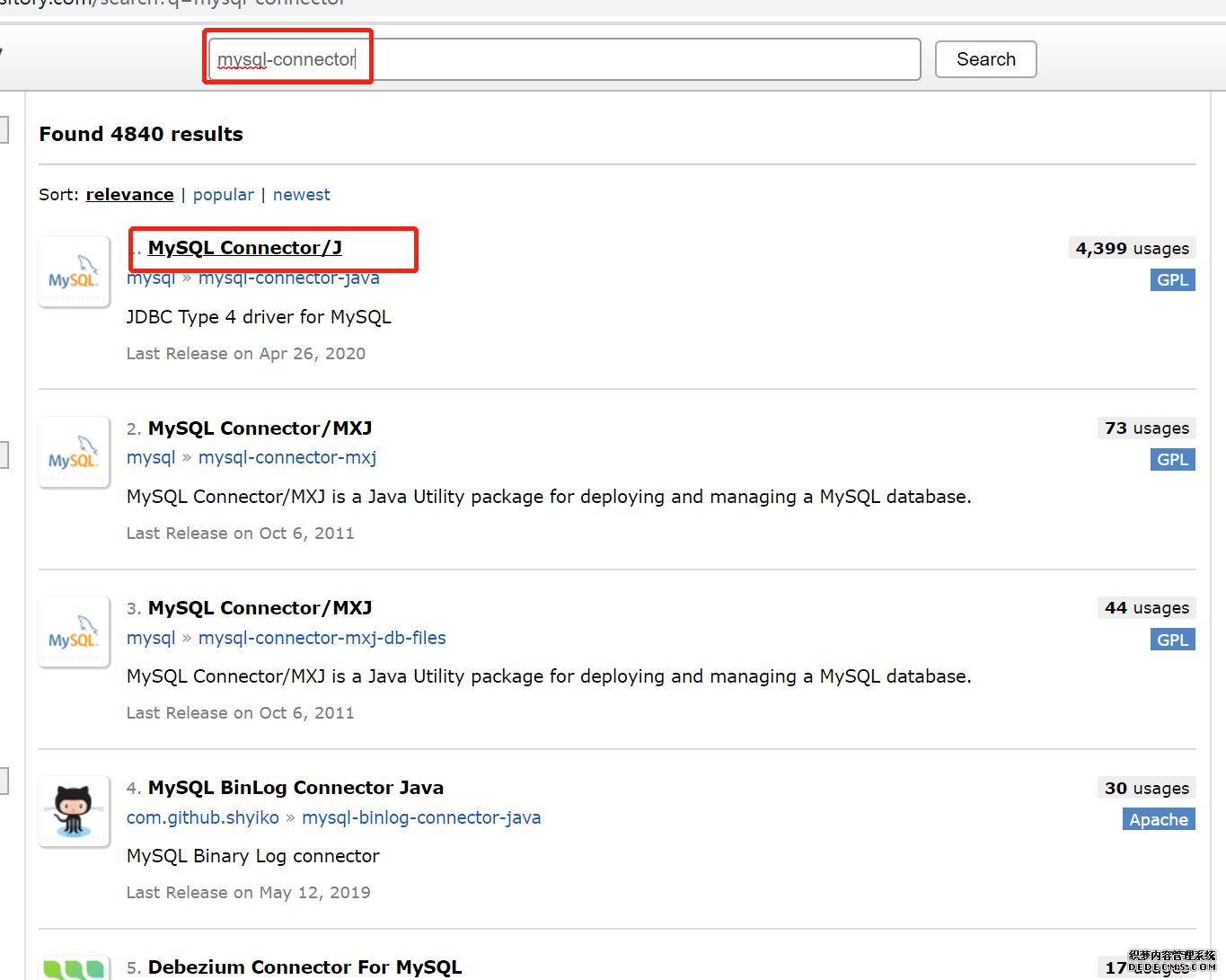This screenshot has width=1226, height=980.
Task: Open mysql-connector-mxj-db-files artifact link
Action: (x=322, y=638)
